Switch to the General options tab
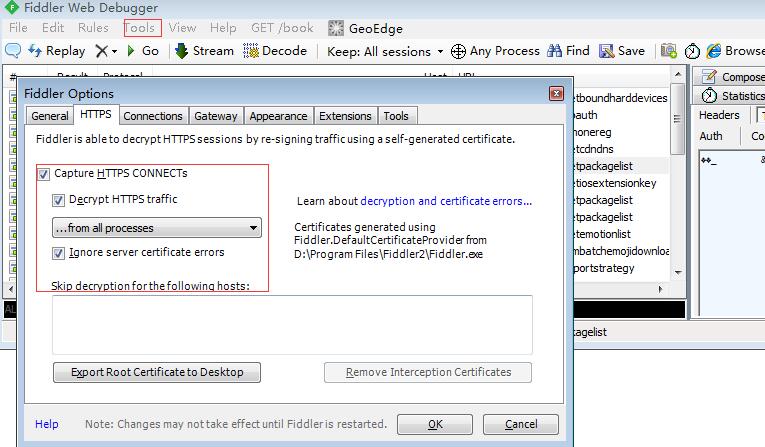 point(50,116)
